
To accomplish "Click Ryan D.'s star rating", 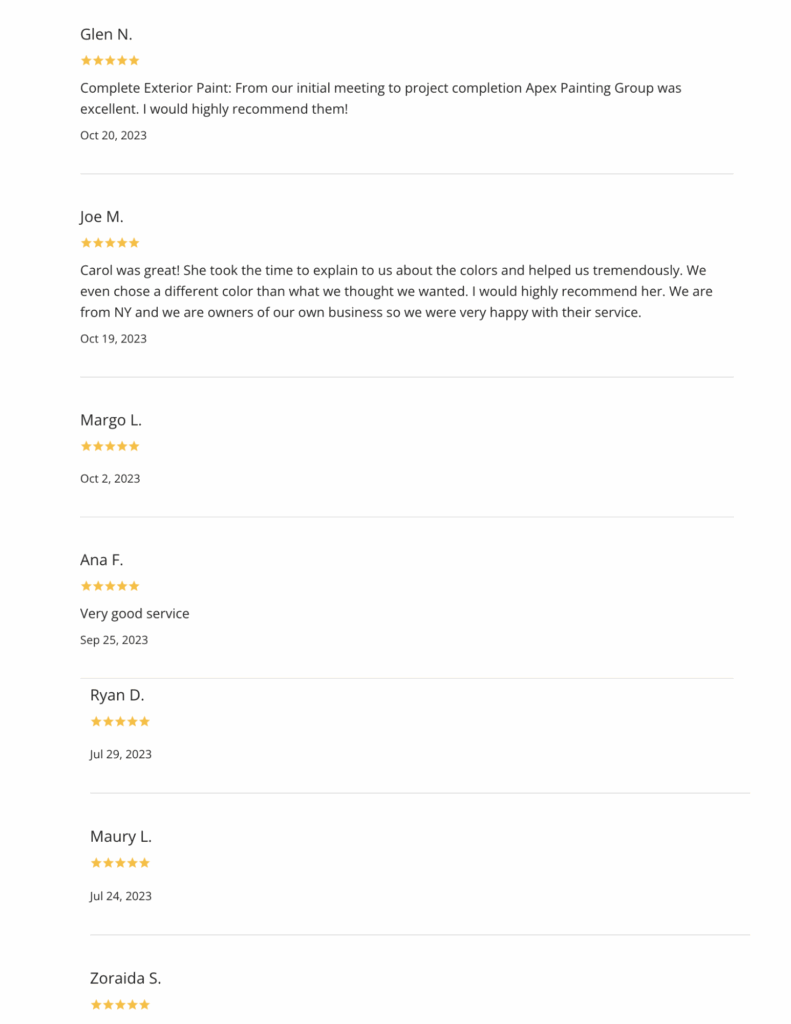I will [x=120, y=721].
